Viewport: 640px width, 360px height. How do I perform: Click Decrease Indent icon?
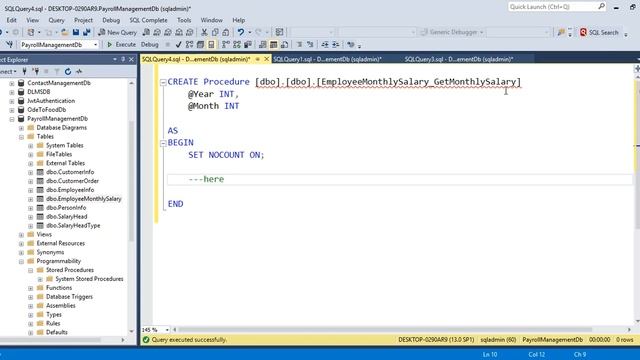(325, 44)
